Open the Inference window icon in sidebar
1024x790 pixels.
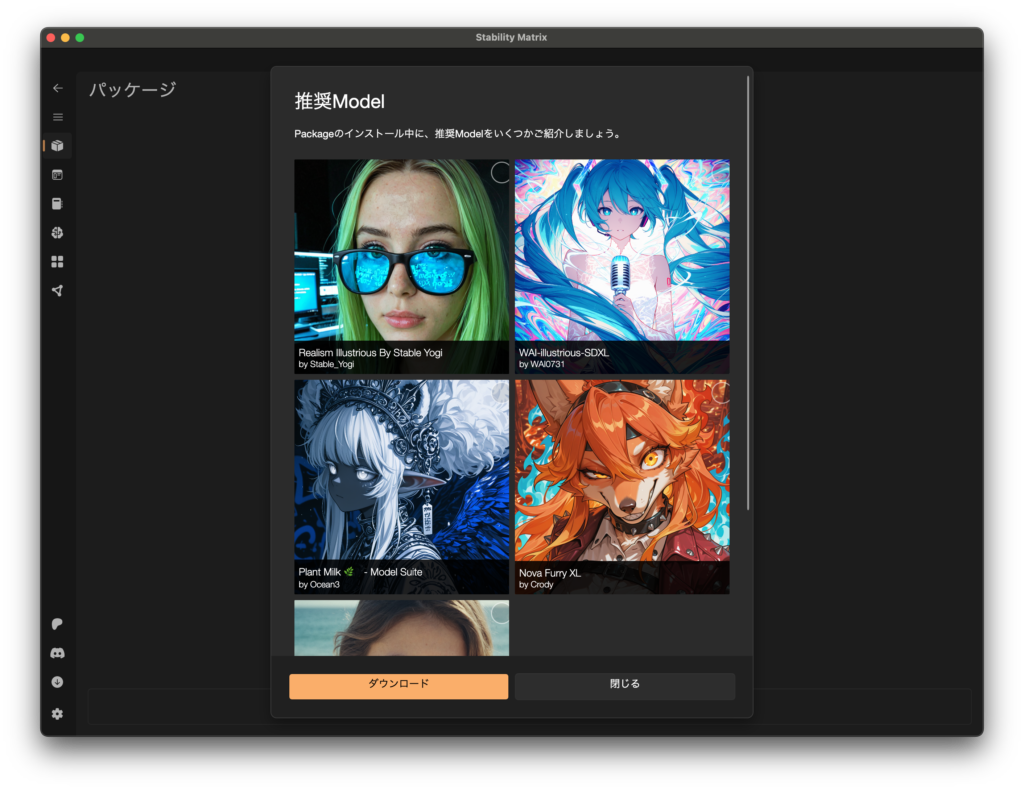pos(57,175)
